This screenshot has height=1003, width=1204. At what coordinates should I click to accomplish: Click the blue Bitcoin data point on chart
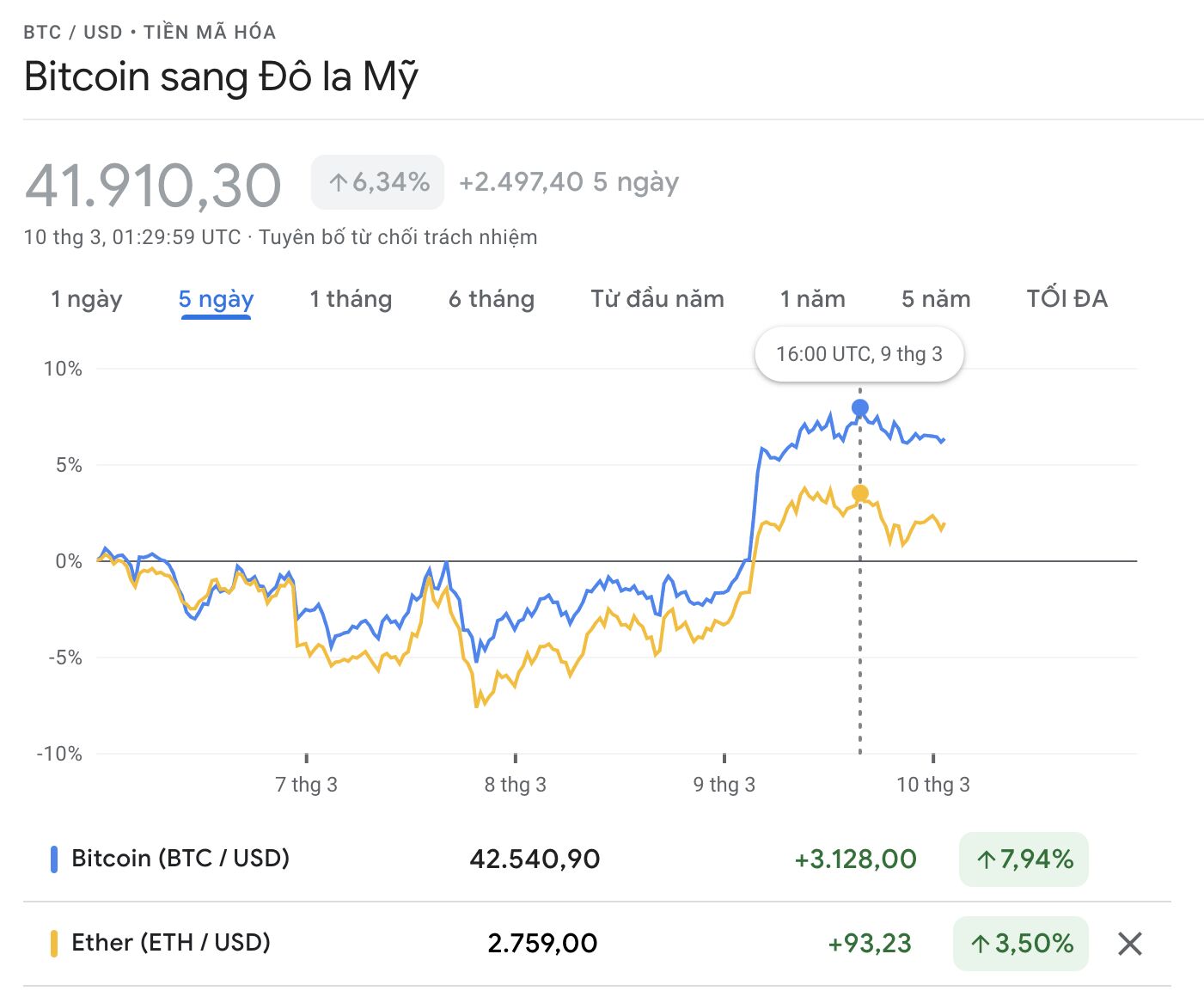pos(859,407)
